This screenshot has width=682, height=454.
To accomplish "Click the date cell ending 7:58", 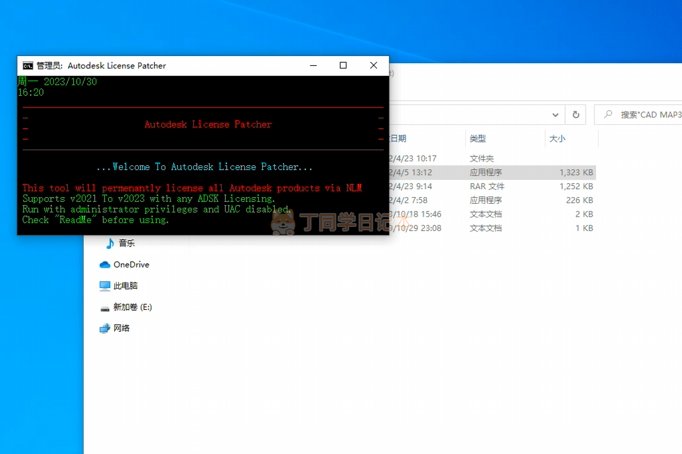I will [x=408, y=200].
